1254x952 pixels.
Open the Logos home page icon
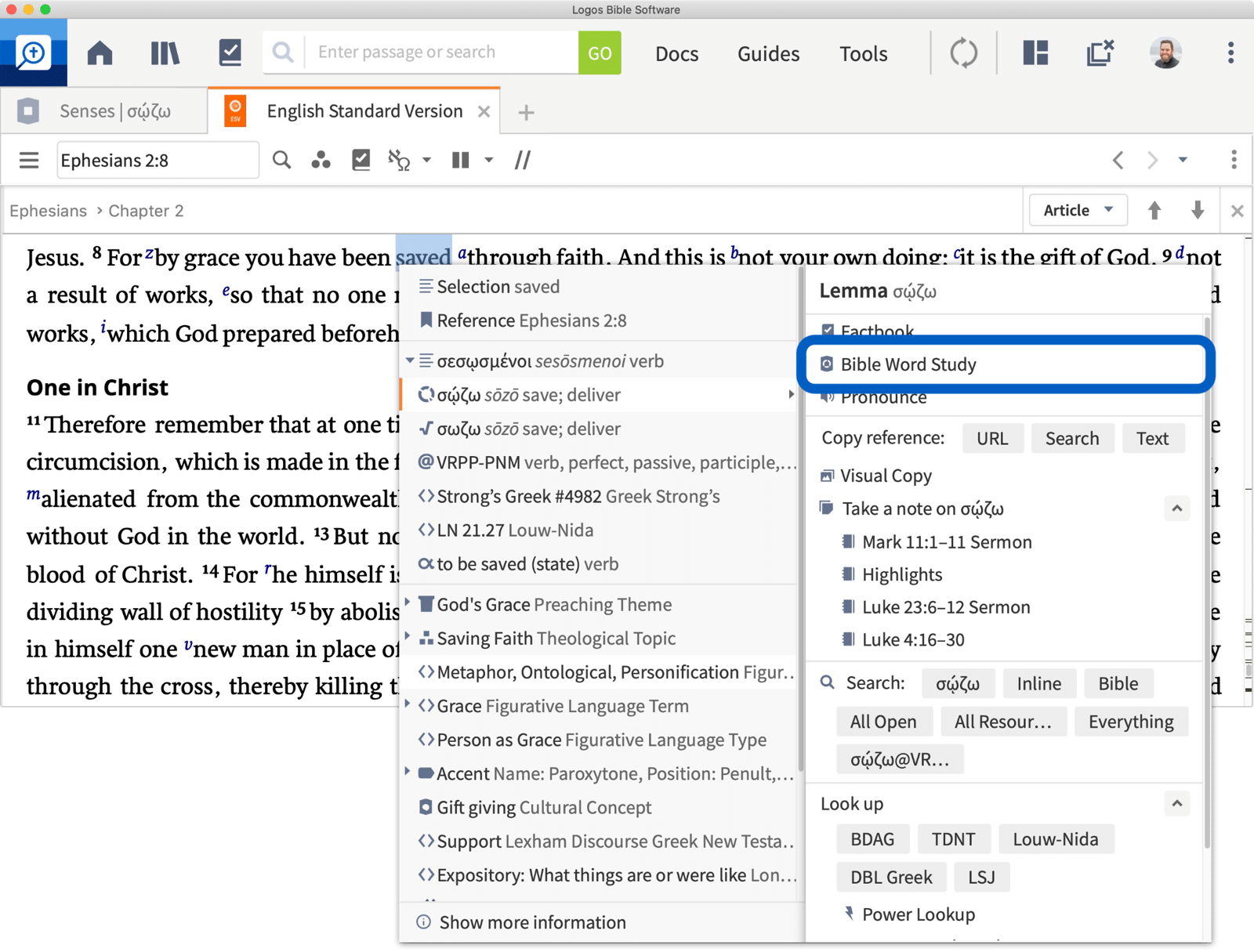100,53
